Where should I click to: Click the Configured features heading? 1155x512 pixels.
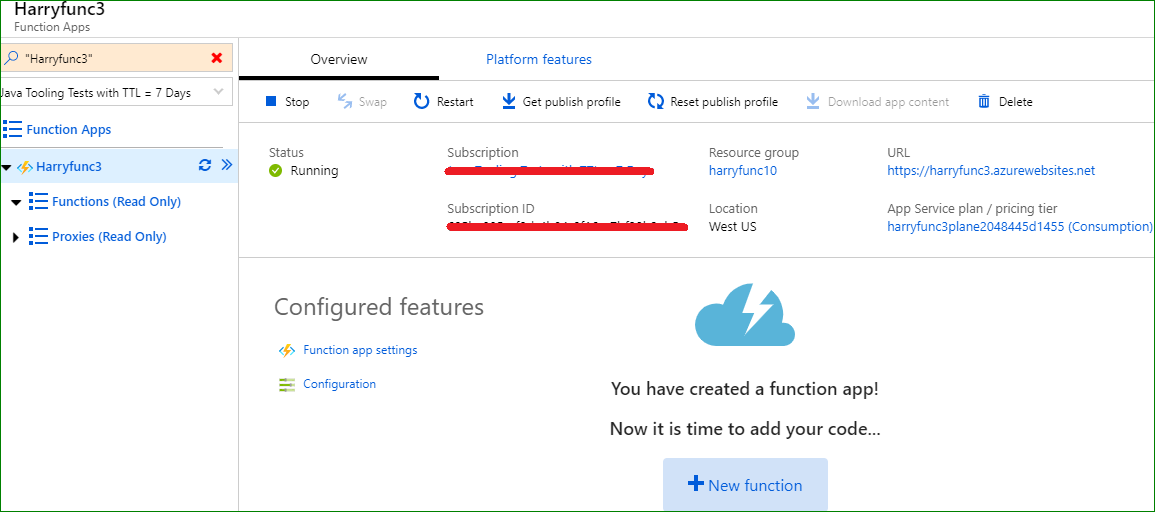[x=379, y=307]
